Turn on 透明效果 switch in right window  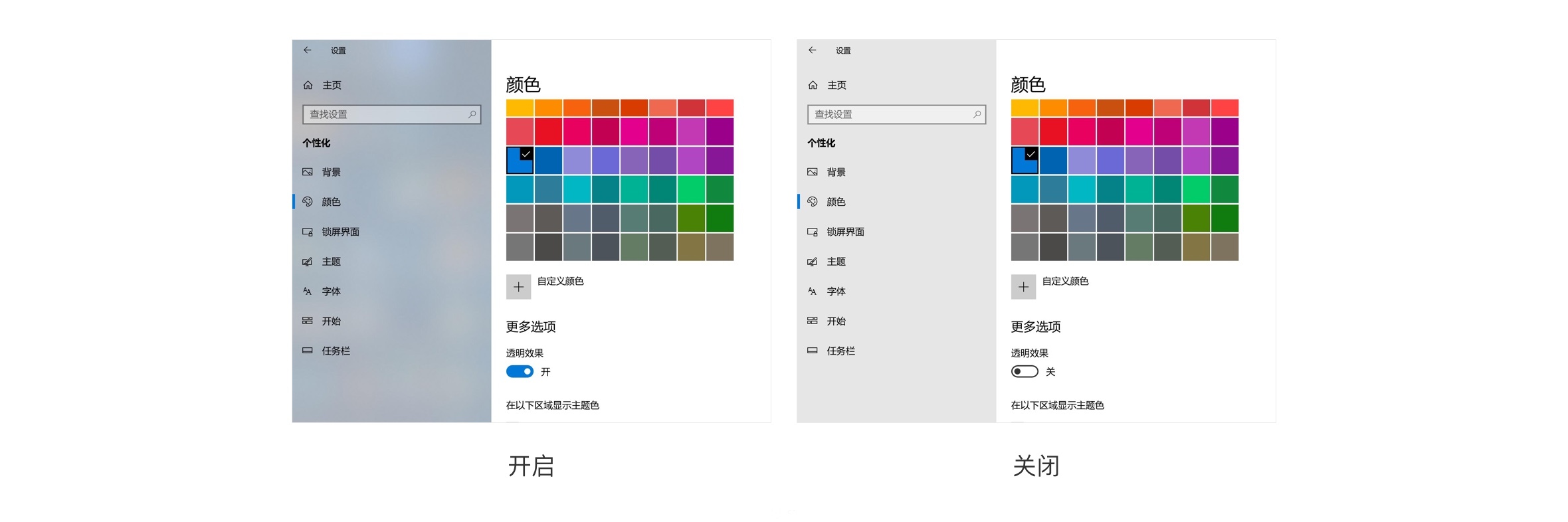click(x=1025, y=371)
